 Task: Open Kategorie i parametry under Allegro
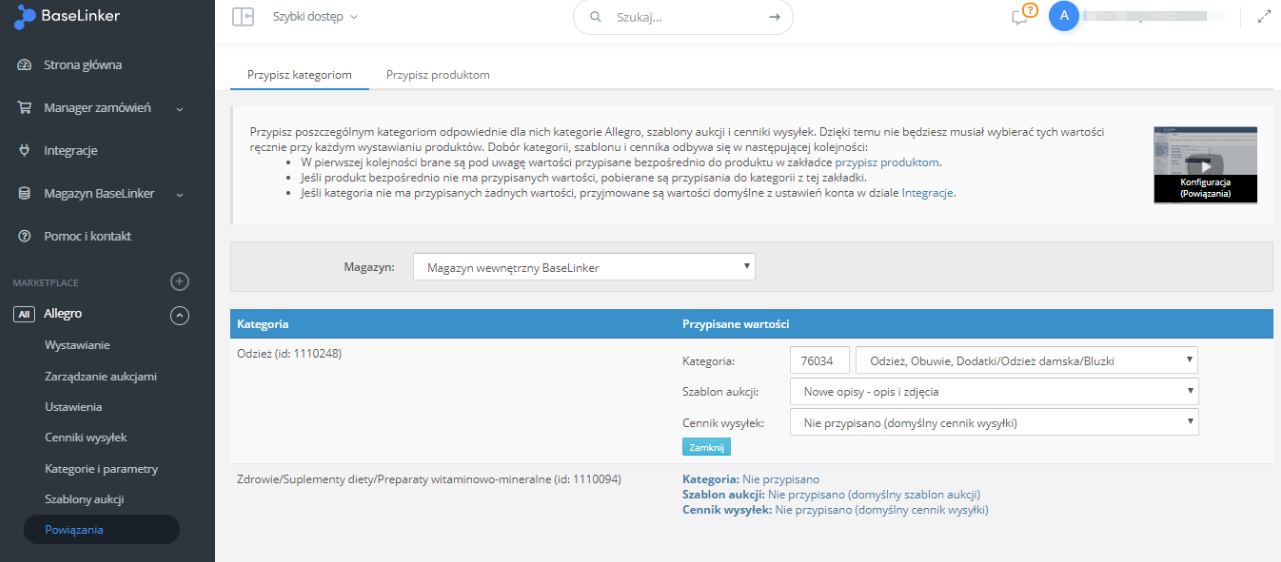tap(102, 469)
